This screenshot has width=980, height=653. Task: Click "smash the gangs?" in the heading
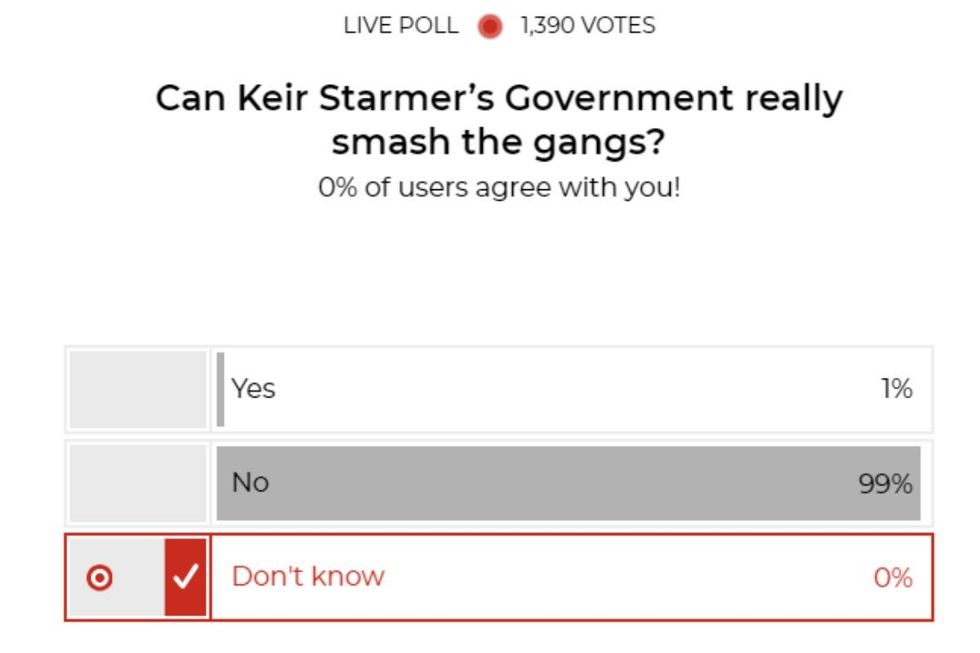(x=498, y=143)
